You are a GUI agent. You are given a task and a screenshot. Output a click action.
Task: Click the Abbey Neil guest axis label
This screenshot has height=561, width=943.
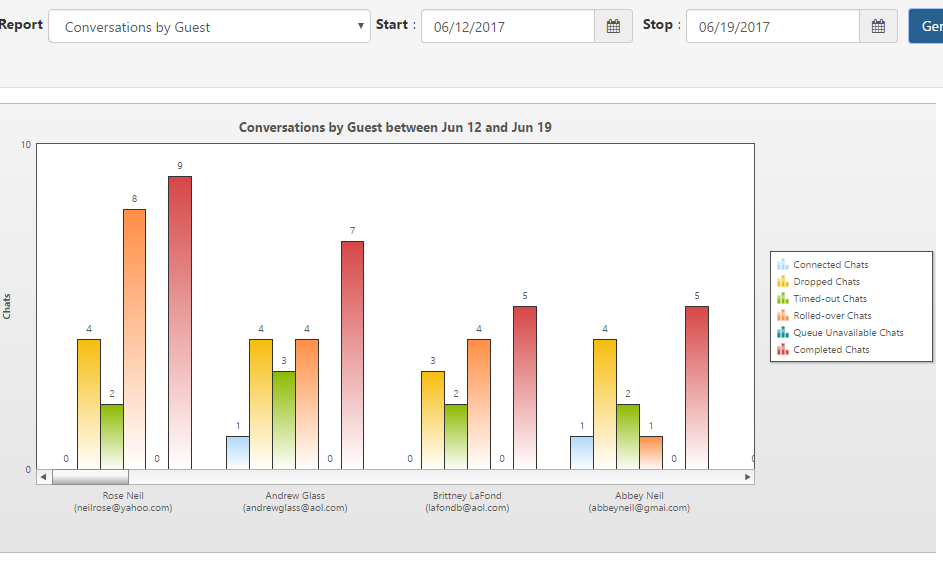coord(639,501)
